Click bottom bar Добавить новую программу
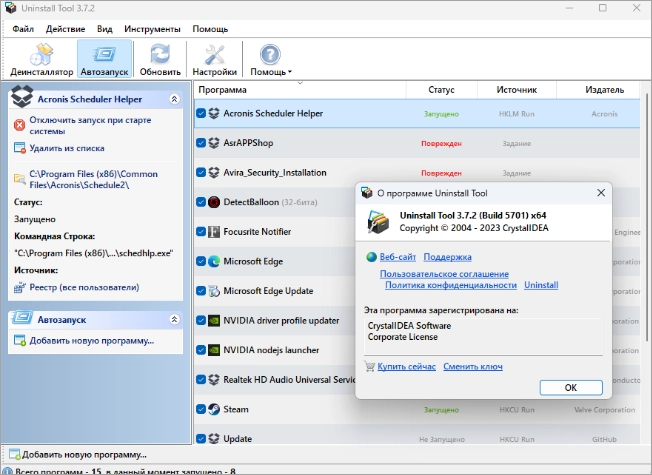The height and width of the screenshot is (475, 652). (84, 455)
